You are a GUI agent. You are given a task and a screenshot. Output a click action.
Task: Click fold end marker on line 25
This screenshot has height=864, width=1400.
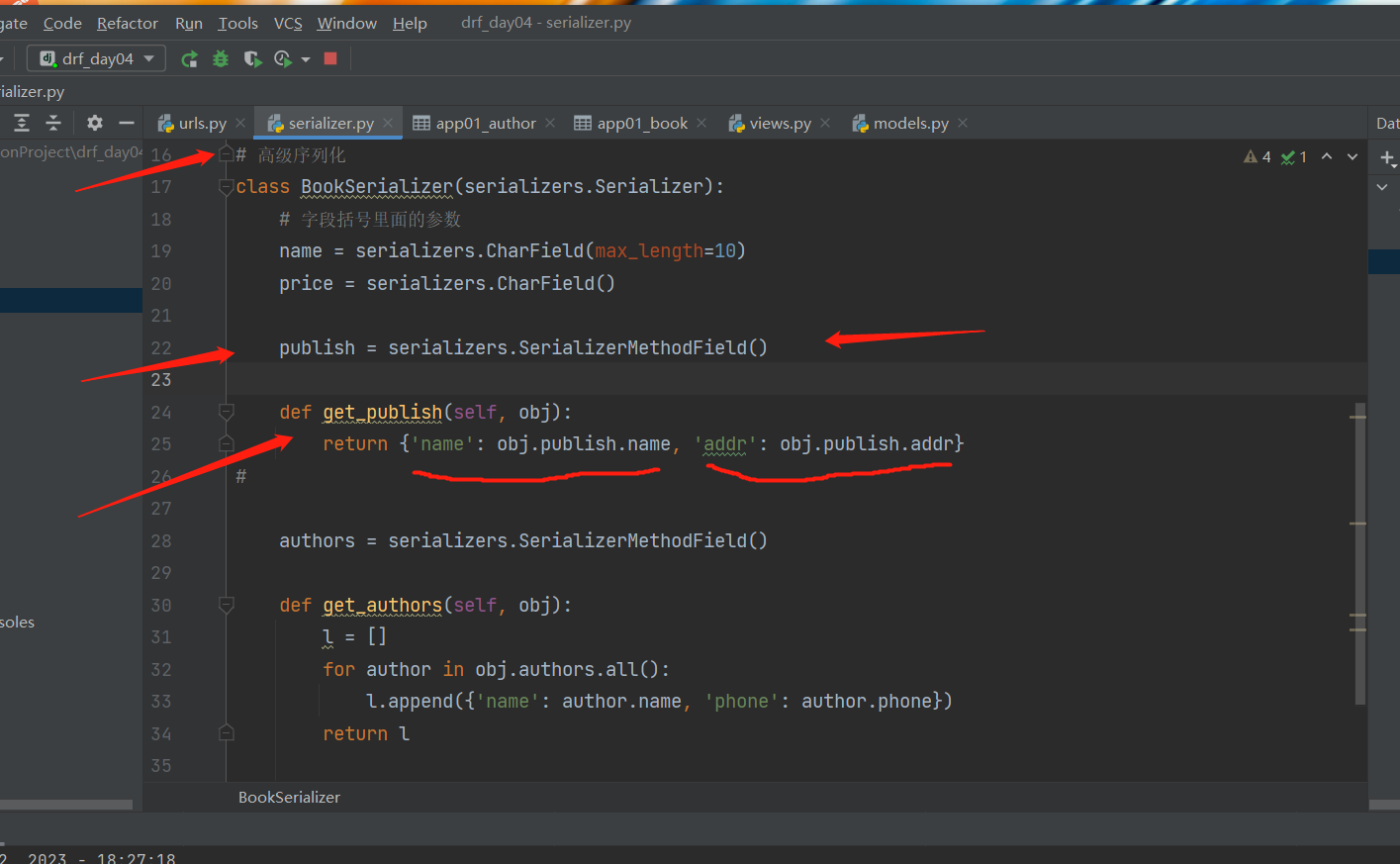(x=226, y=443)
